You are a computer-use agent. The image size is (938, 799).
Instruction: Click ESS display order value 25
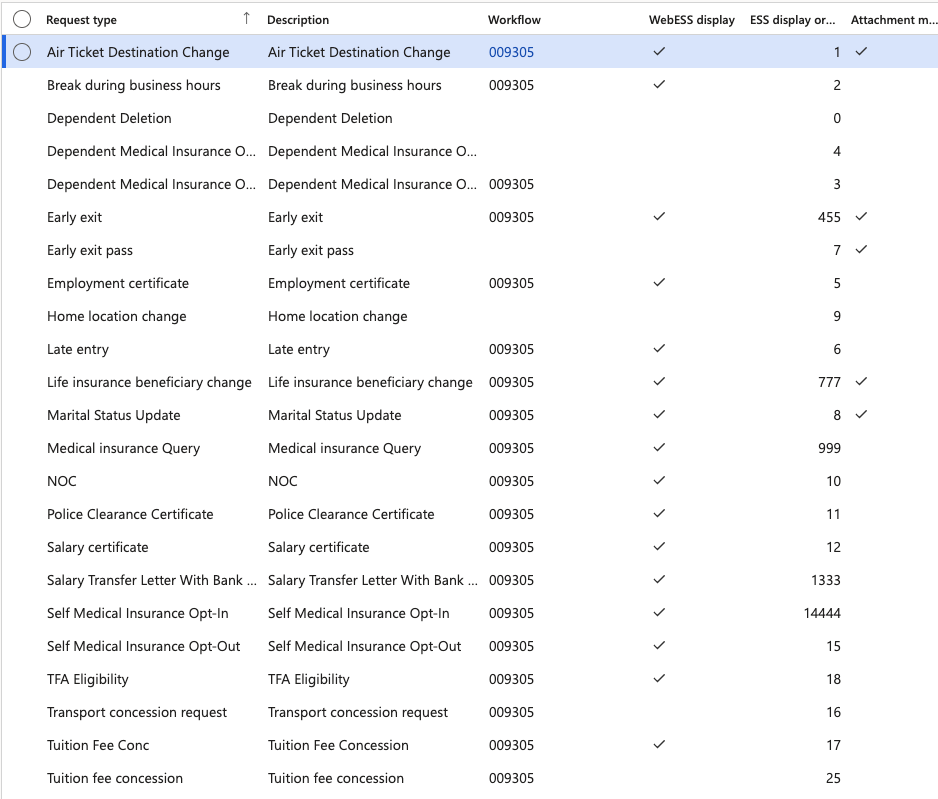[x=833, y=779]
